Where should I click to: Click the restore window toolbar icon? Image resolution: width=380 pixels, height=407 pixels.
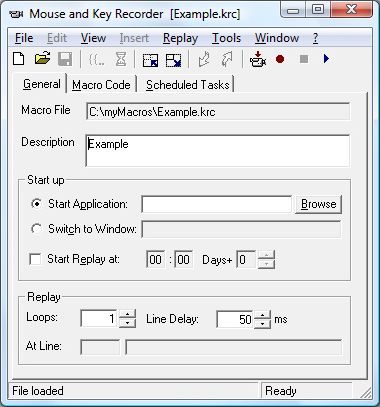click(x=174, y=60)
